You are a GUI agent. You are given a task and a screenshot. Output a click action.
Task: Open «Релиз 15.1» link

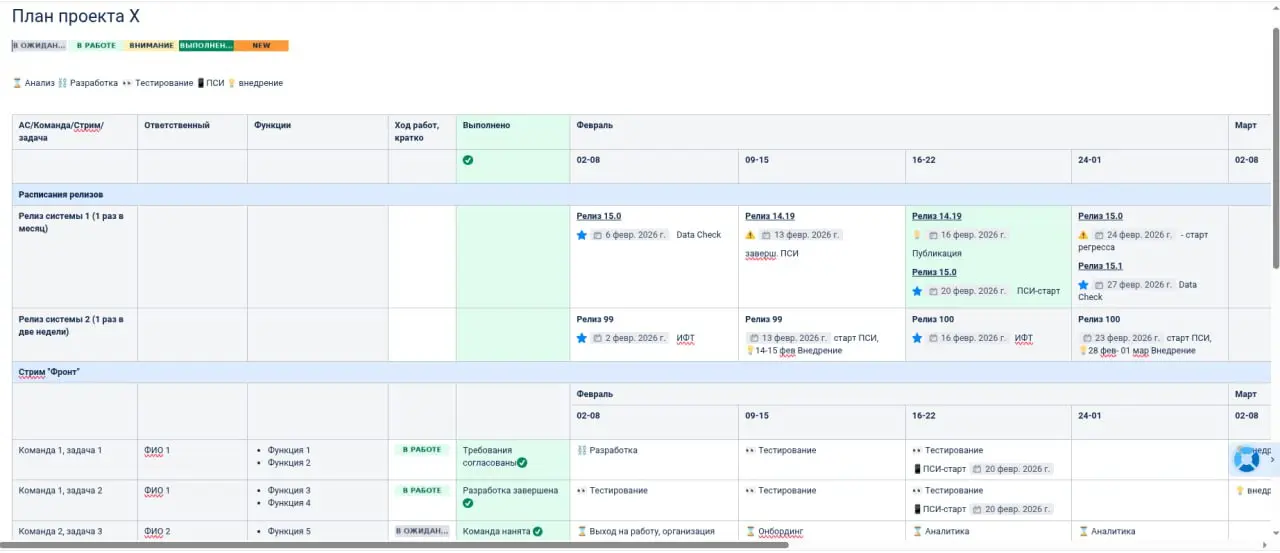pos(1100,266)
